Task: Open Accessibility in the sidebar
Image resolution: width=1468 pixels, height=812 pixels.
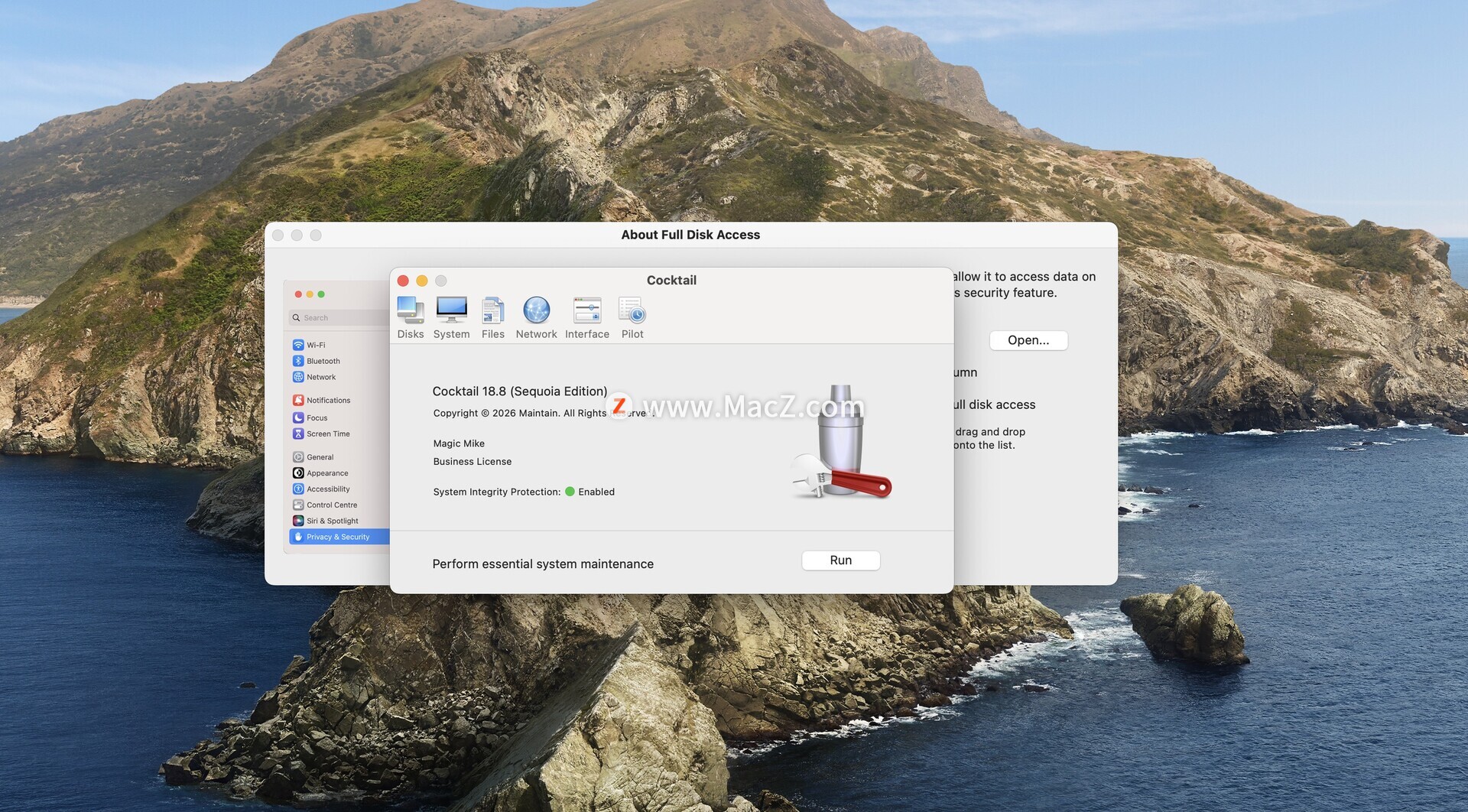Action: pos(328,489)
